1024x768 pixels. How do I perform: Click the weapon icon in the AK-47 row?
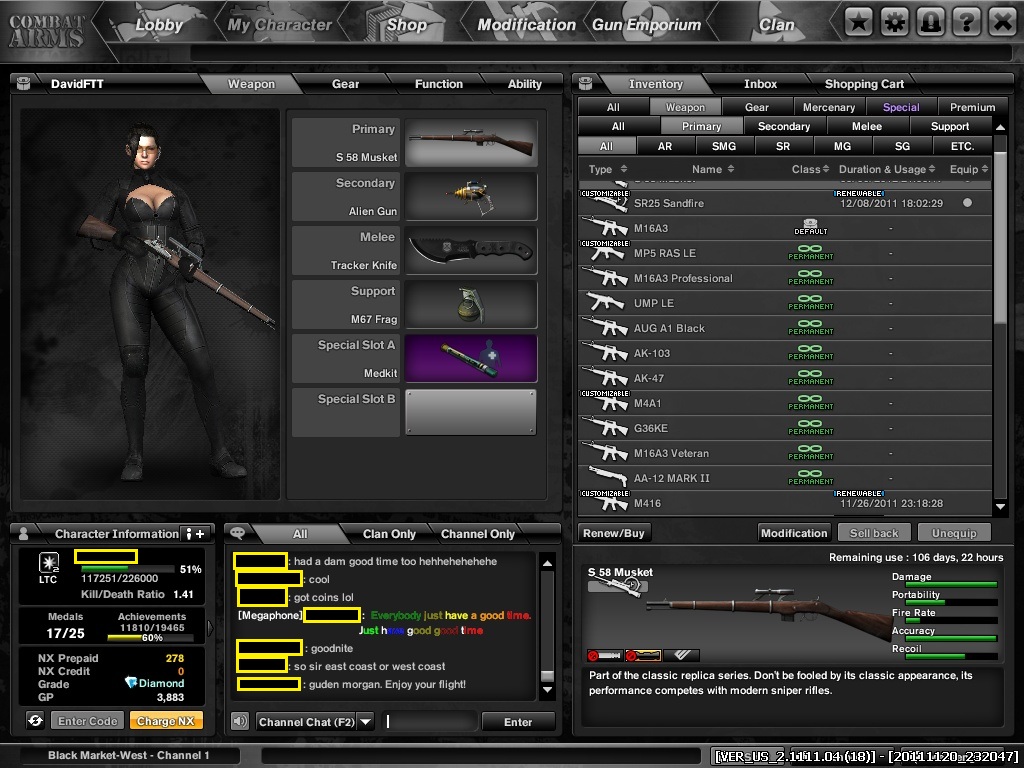605,377
